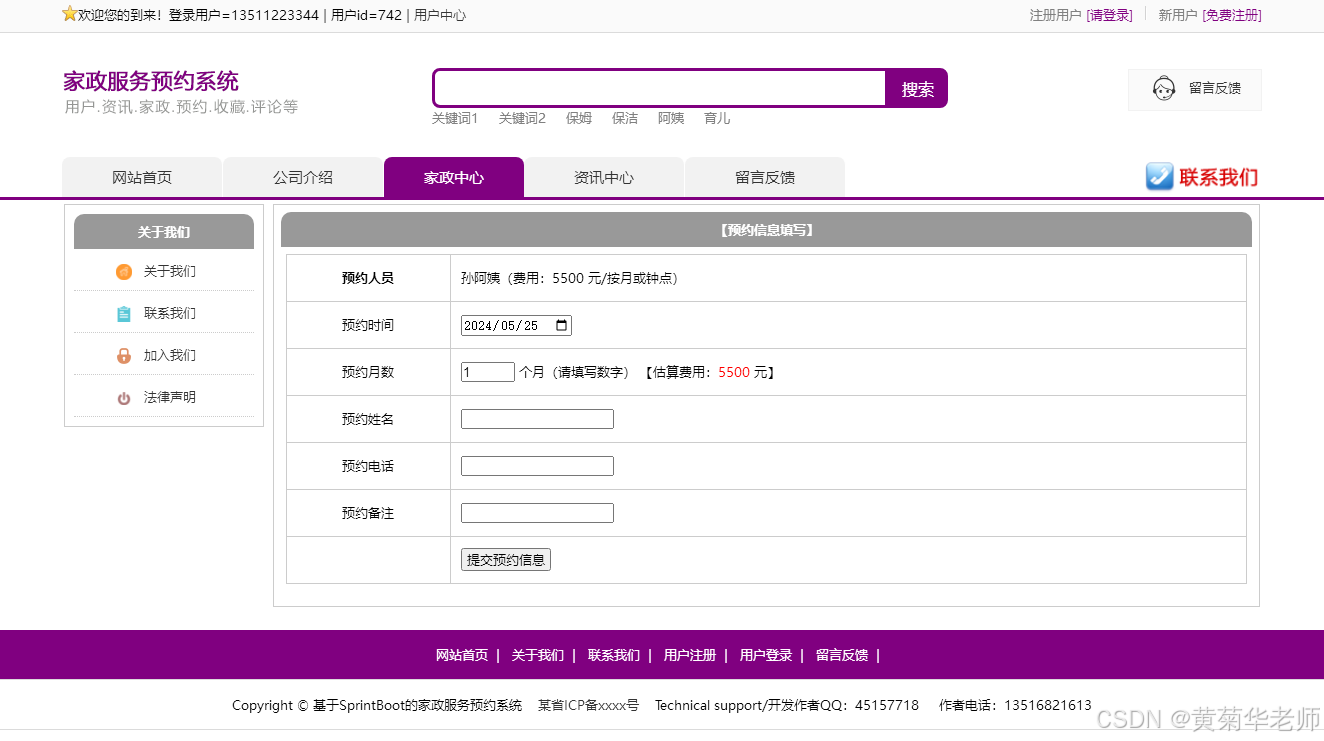Viewport: 1324px width, 741px height.
Task: Switch to the 资讯中心 tab
Action: [604, 177]
